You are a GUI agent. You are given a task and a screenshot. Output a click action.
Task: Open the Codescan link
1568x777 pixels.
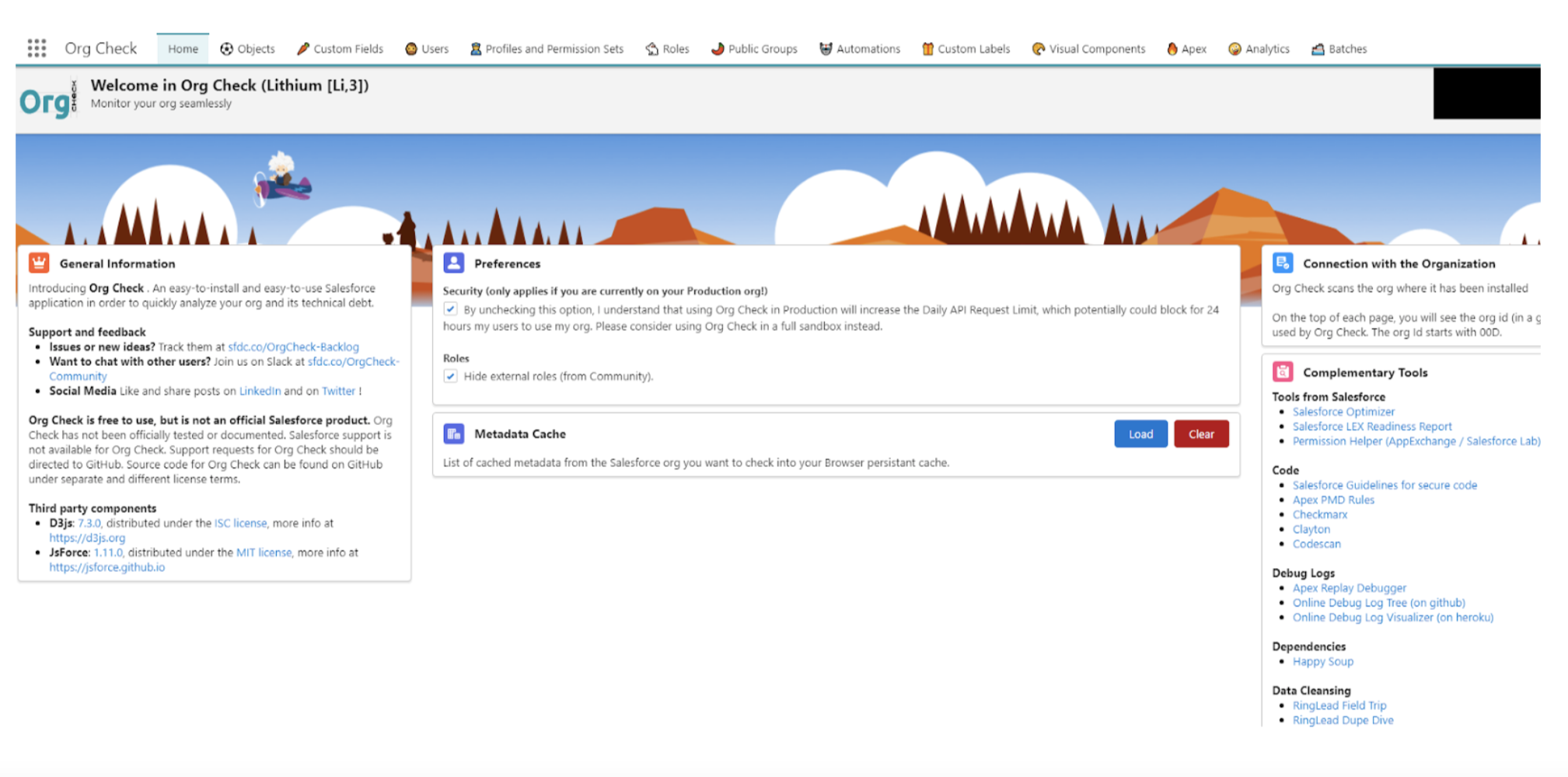(1317, 544)
